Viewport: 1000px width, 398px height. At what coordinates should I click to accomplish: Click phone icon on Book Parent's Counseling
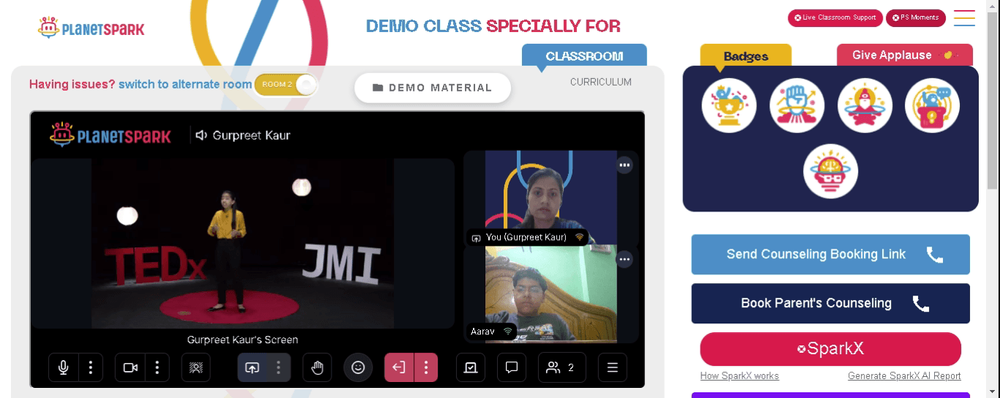click(921, 304)
